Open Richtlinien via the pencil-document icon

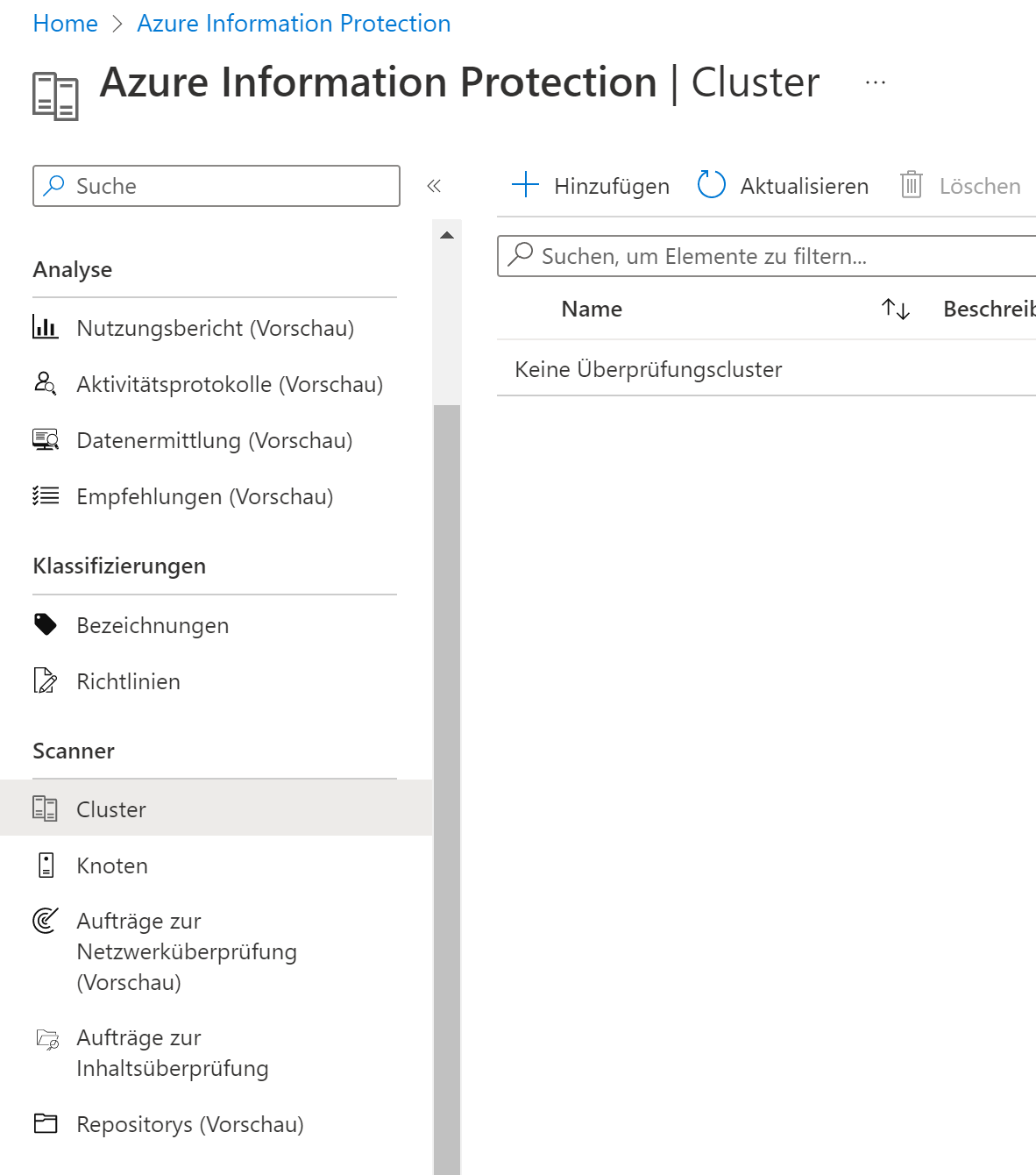pos(44,680)
